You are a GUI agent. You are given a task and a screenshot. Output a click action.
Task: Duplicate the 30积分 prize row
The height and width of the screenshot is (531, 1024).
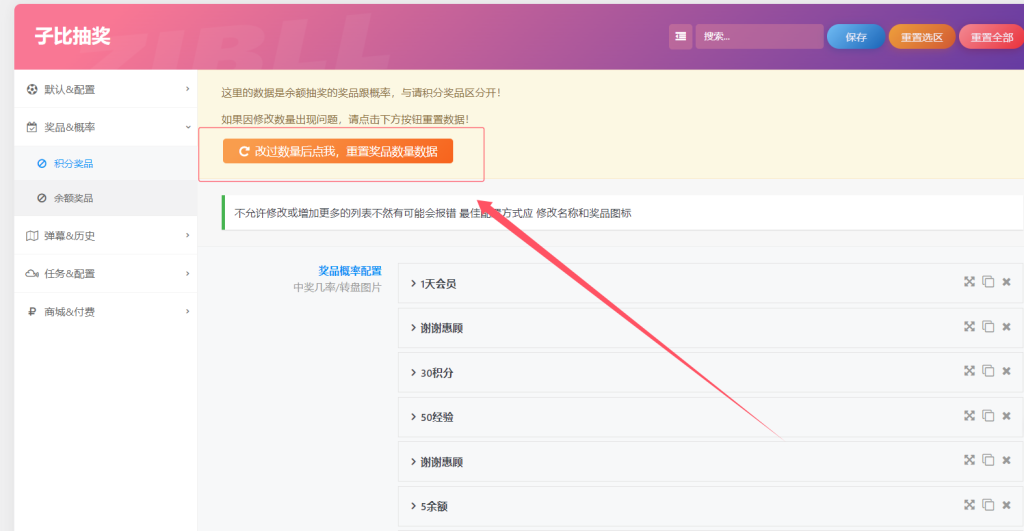pos(988,370)
